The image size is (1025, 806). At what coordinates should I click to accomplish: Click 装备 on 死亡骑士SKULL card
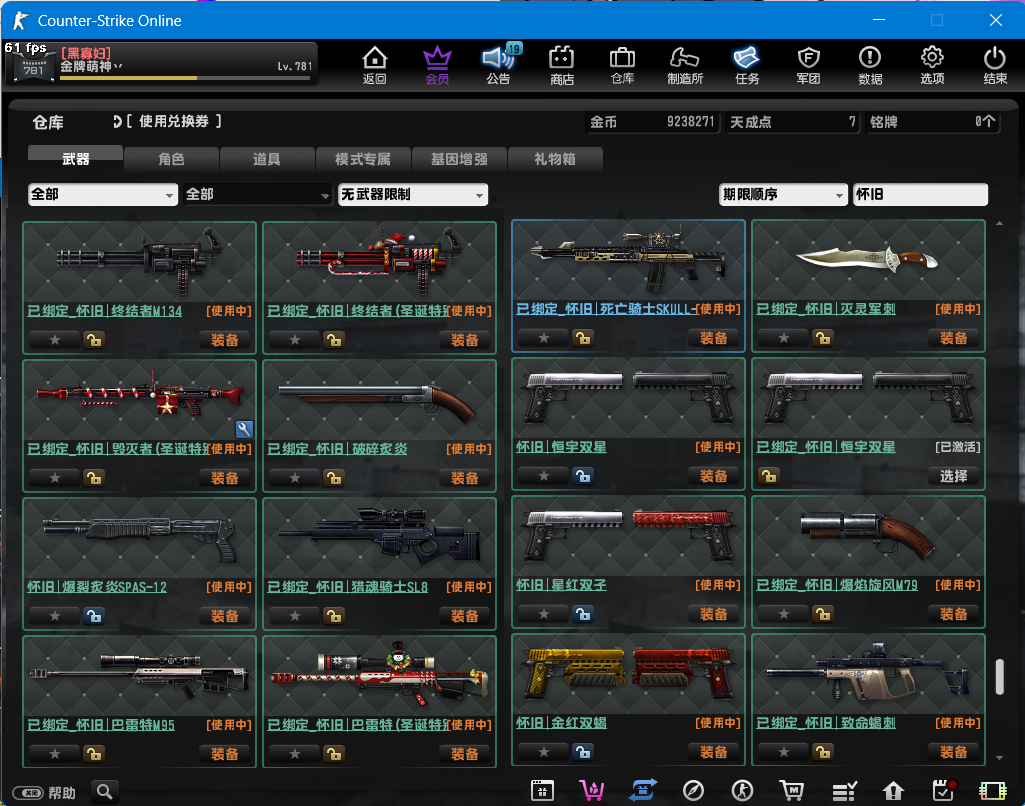[713, 338]
